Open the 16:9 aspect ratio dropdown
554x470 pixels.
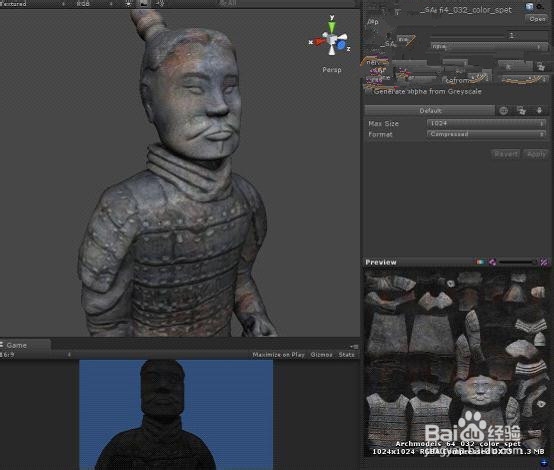(35, 354)
